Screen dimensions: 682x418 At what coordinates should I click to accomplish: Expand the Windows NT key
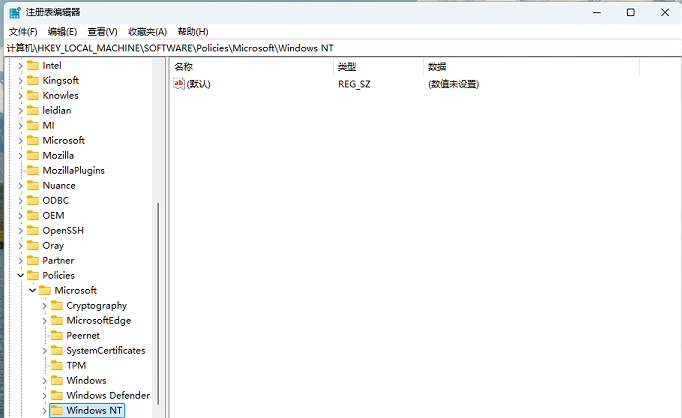click(x=44, y=411)
